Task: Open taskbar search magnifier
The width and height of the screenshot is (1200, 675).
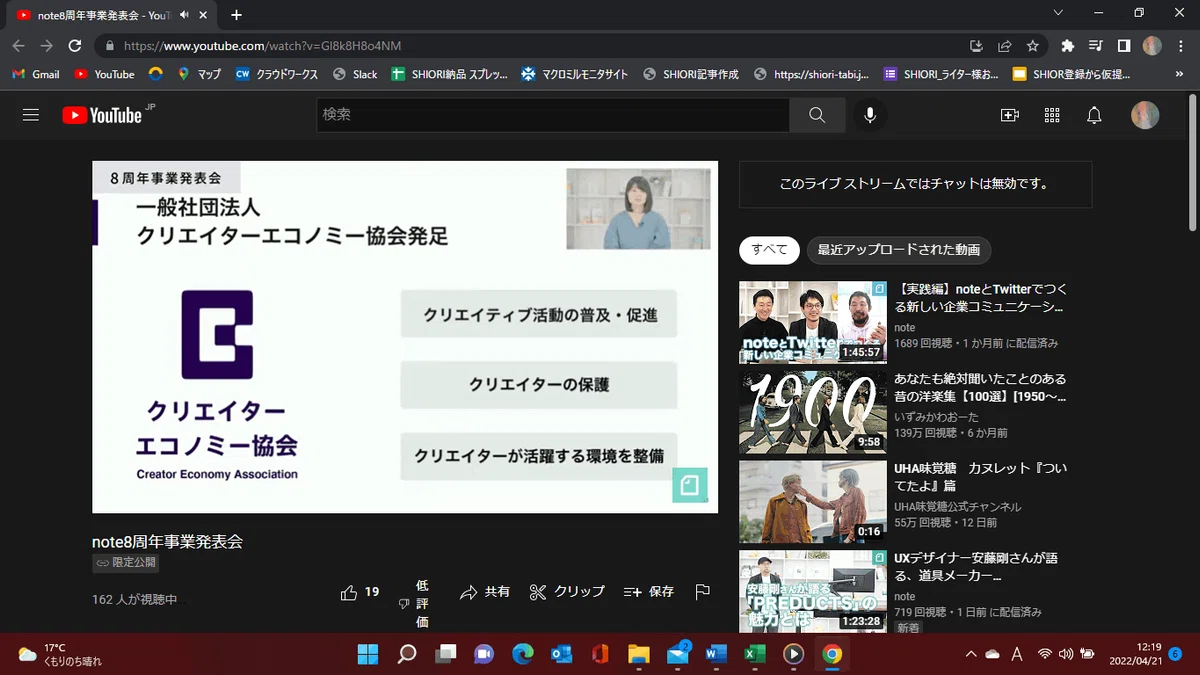Action: [407, 654]
